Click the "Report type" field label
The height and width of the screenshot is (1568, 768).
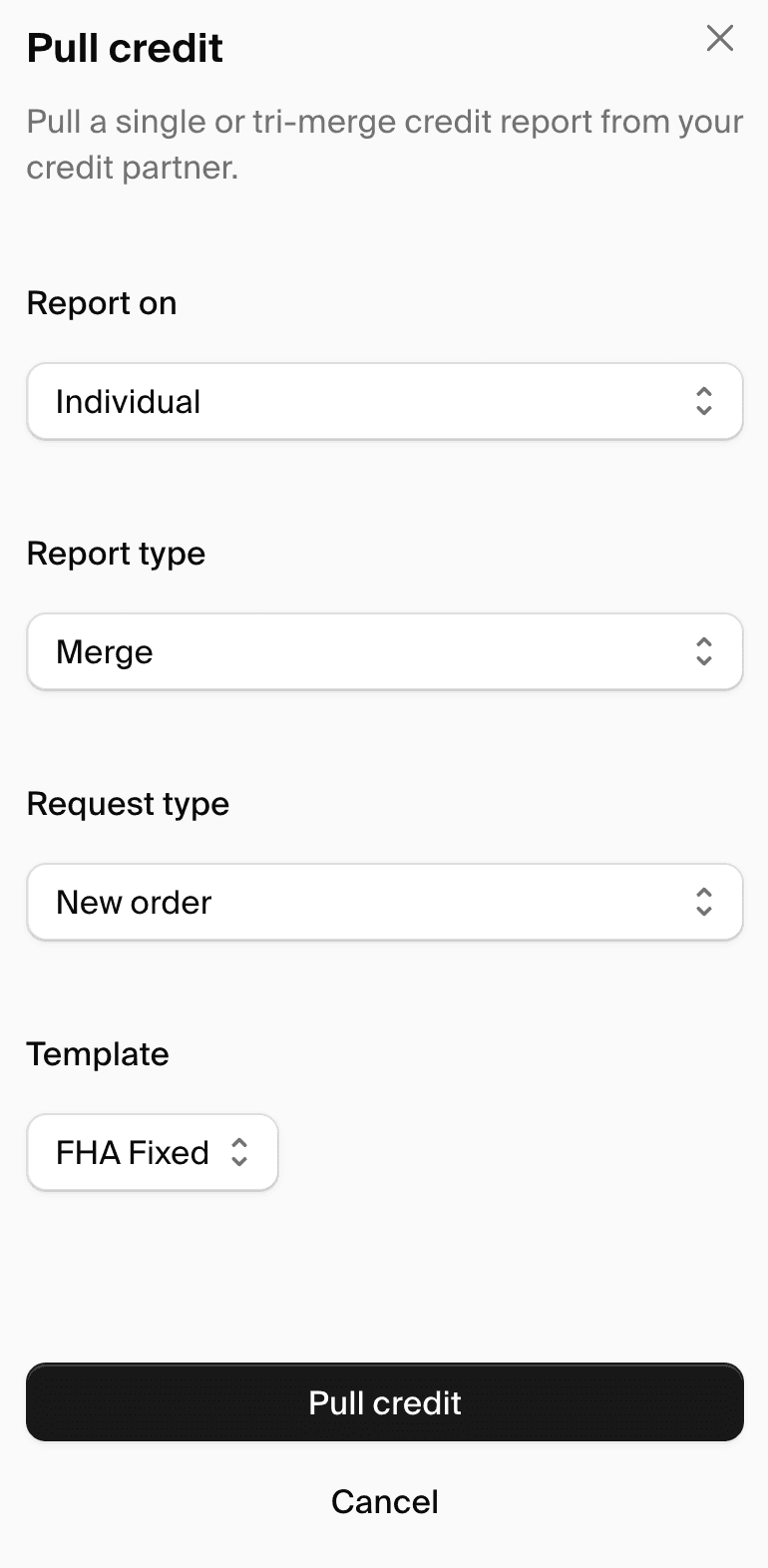coord(116,554)
